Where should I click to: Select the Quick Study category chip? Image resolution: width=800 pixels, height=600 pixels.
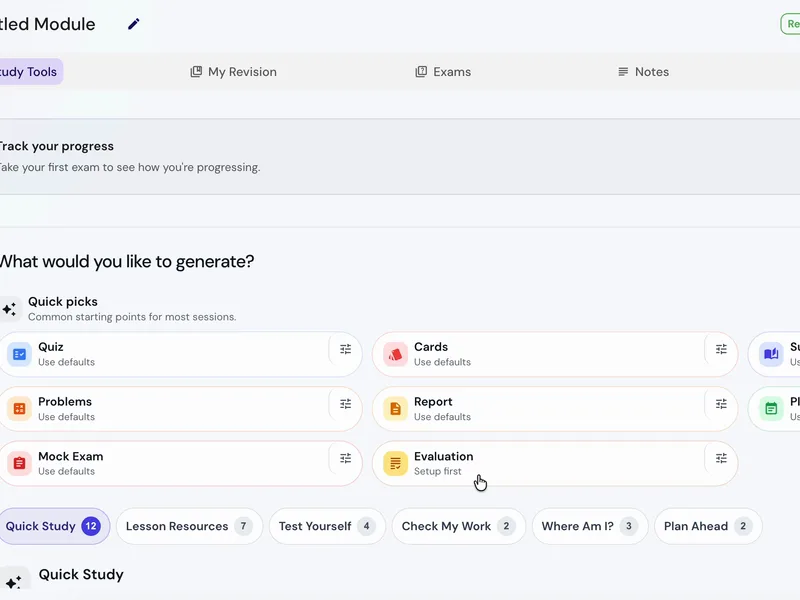tap(54, 526)
